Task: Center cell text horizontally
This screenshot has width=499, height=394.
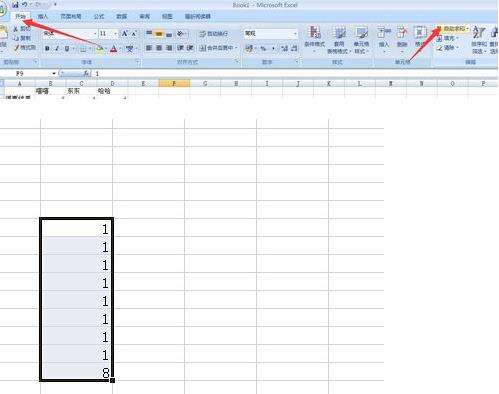Action: 159,48
